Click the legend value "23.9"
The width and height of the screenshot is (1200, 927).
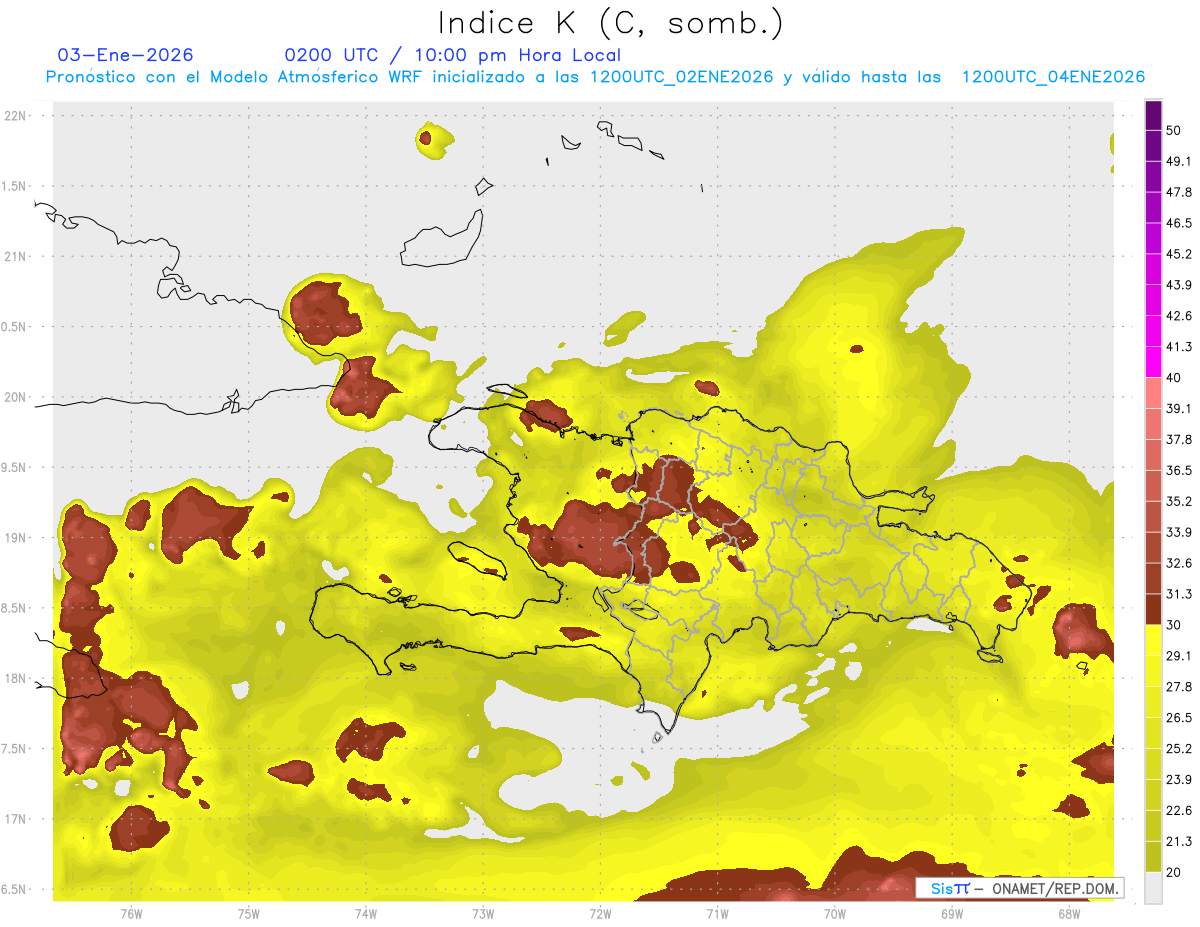pos(1179,779)
